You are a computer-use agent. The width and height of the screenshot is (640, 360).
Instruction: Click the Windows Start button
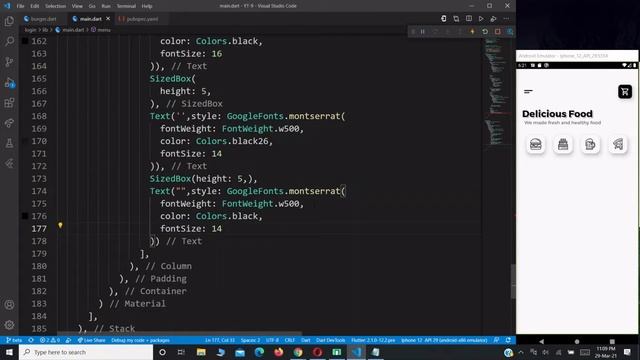[9, 352]
